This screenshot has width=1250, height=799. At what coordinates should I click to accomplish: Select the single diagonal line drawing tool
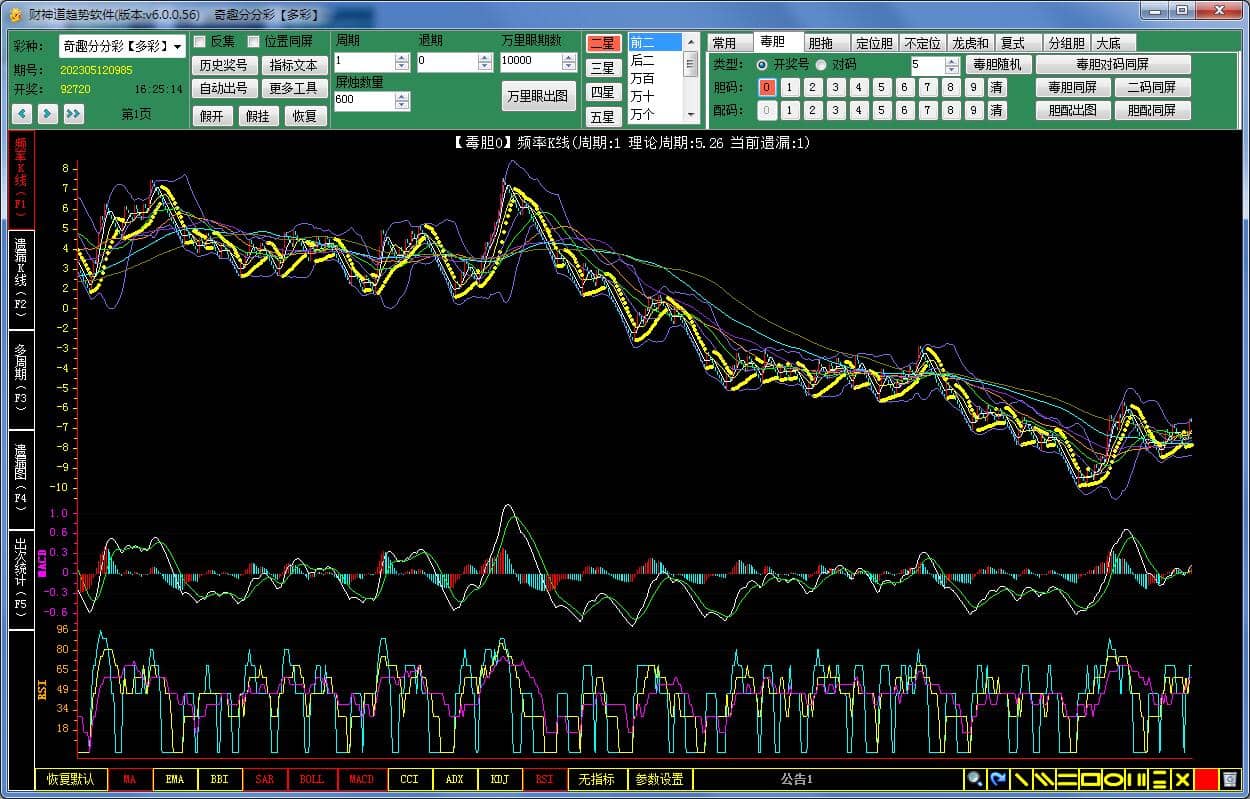pos(1021,779)
